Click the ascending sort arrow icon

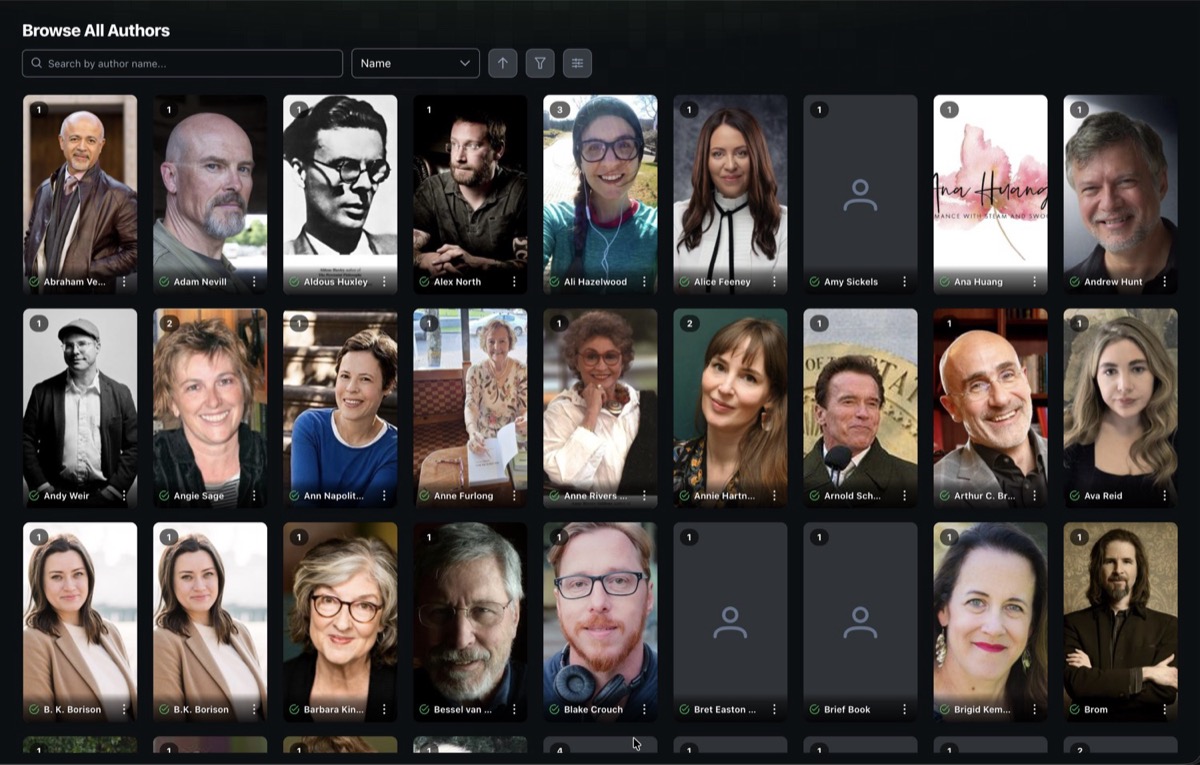tap(502, 62)
